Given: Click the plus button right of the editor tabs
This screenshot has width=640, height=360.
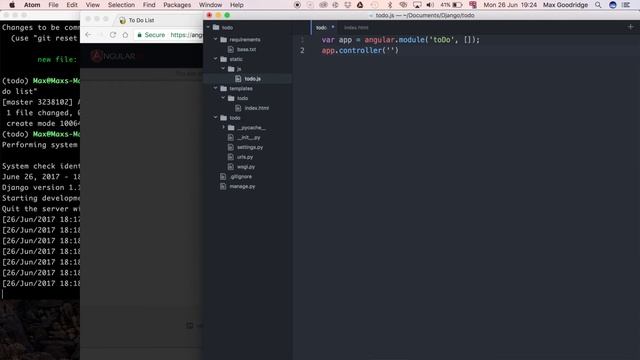Looking at the screenshot, I should (x=630, y=27).
